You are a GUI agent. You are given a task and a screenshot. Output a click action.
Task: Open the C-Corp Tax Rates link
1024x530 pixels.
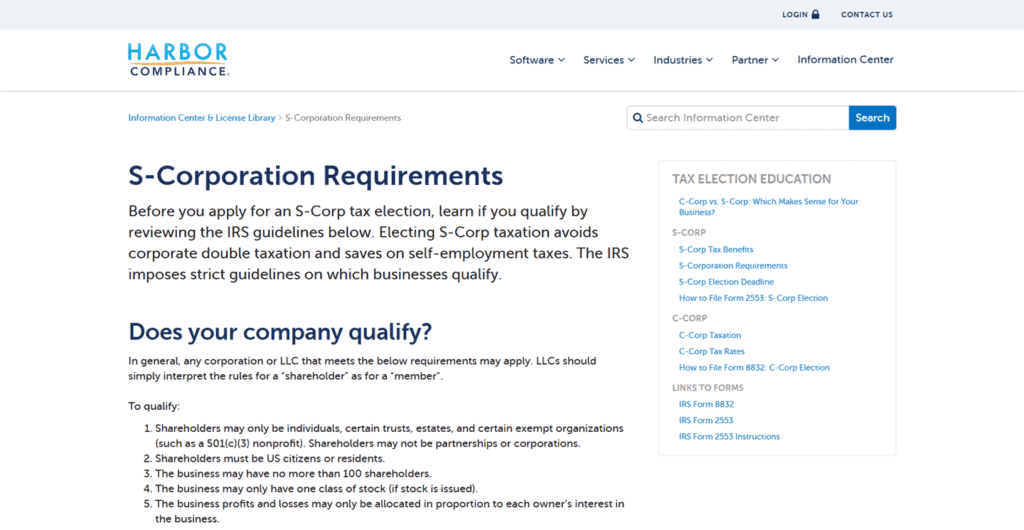click(712, 352)
